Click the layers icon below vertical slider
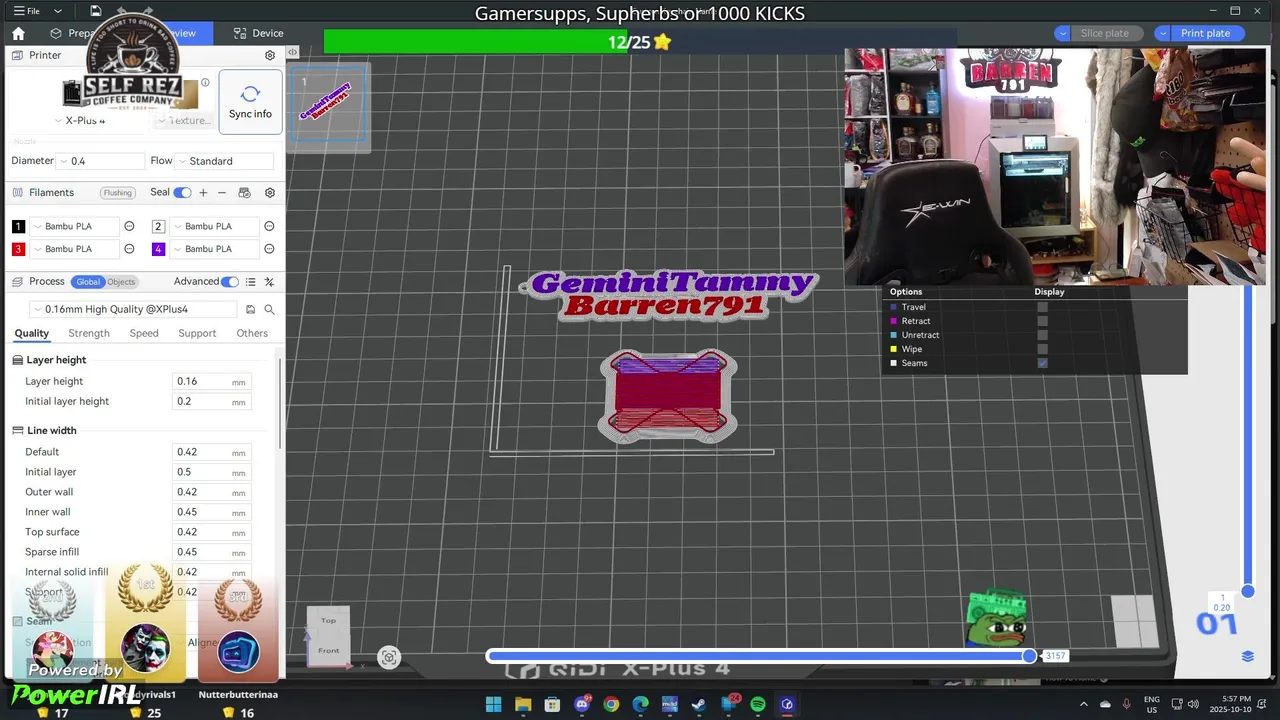This screenshot has width=1280, height=720. [x=1248, y=656]
